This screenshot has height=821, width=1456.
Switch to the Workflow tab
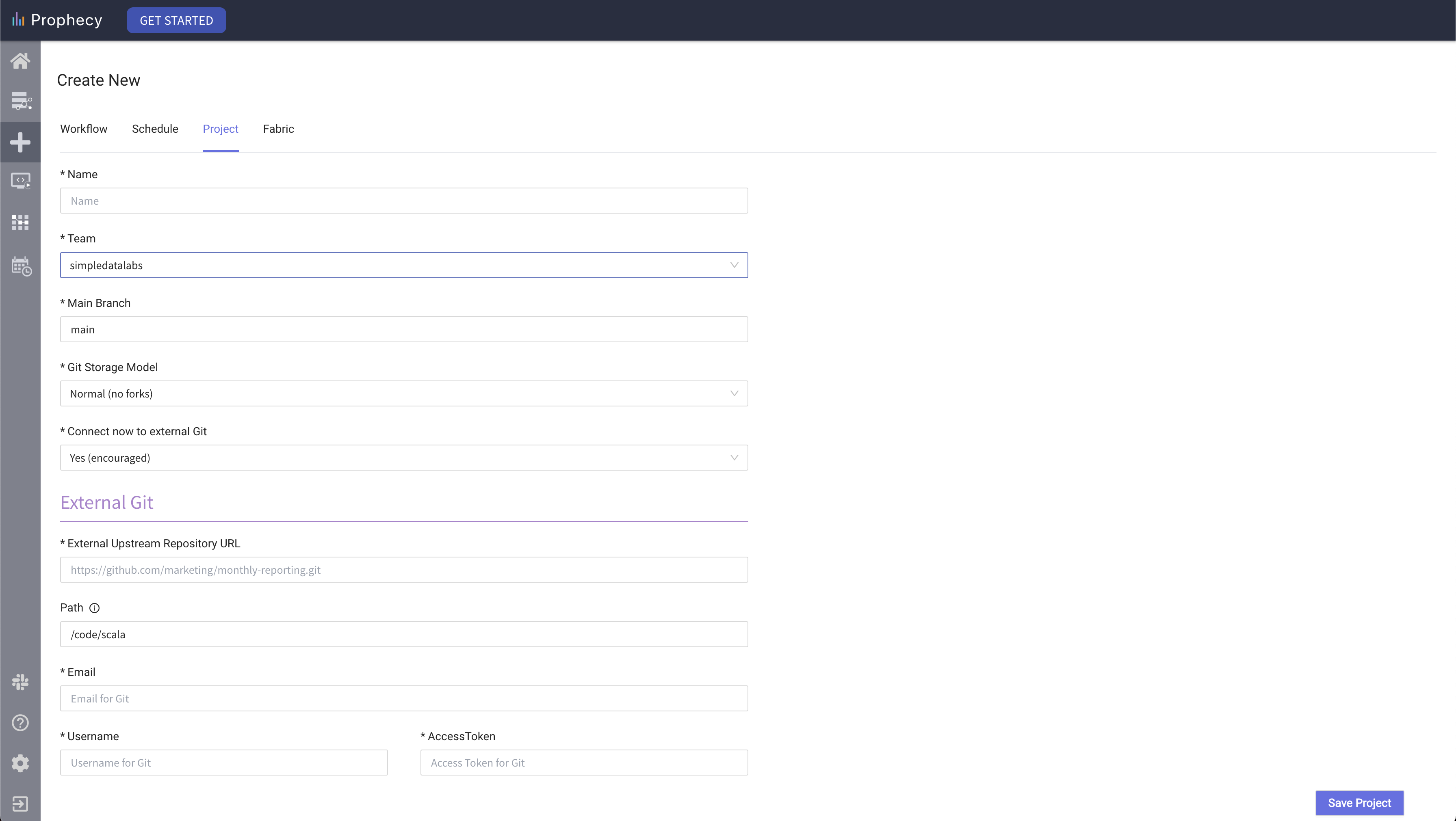point(84,129)
